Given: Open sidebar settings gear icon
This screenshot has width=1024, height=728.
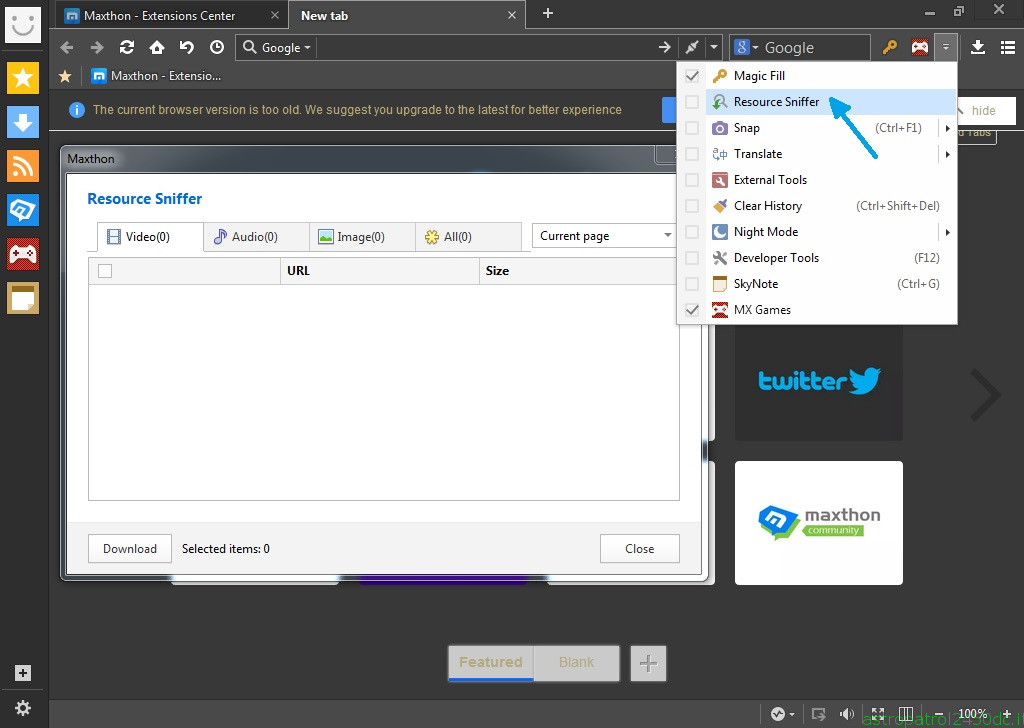Looking at the screenshot, I should tap(23, 708).
